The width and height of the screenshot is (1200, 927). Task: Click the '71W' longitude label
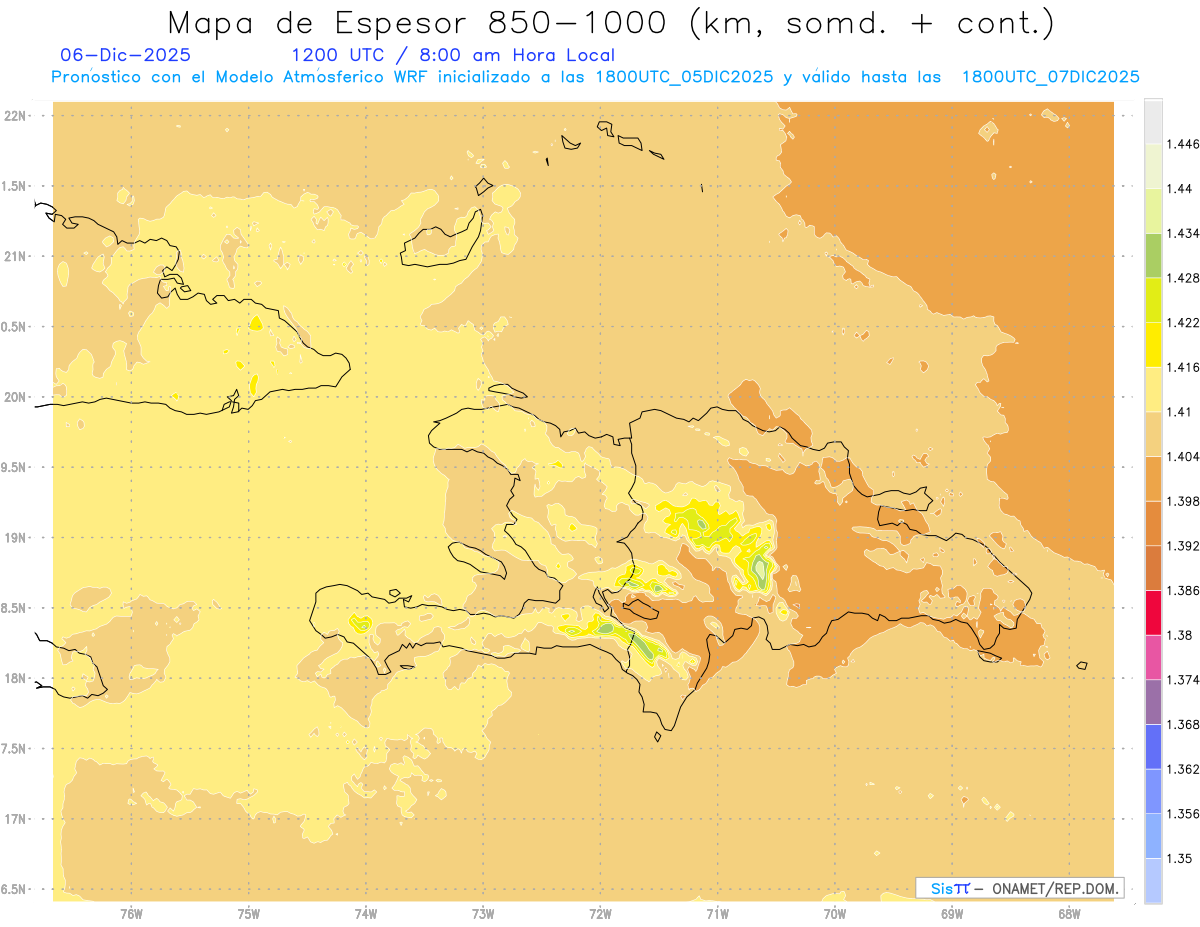pos(717,914)
